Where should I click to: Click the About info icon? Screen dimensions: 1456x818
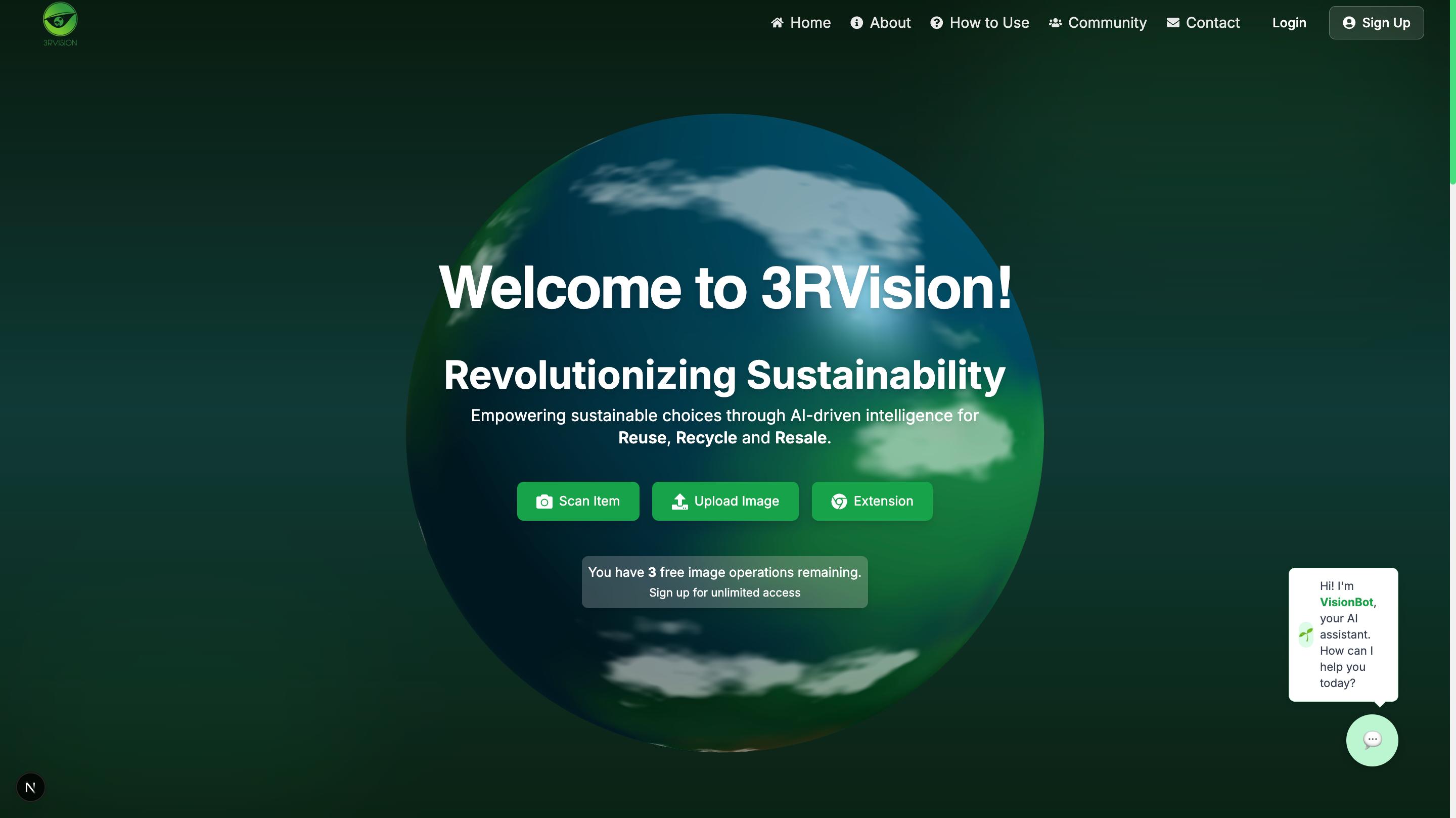(x=856, y=23)
